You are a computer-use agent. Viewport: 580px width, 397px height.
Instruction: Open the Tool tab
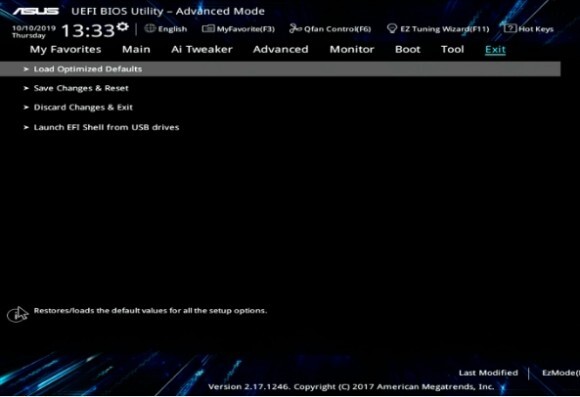(x=452, y=49)
